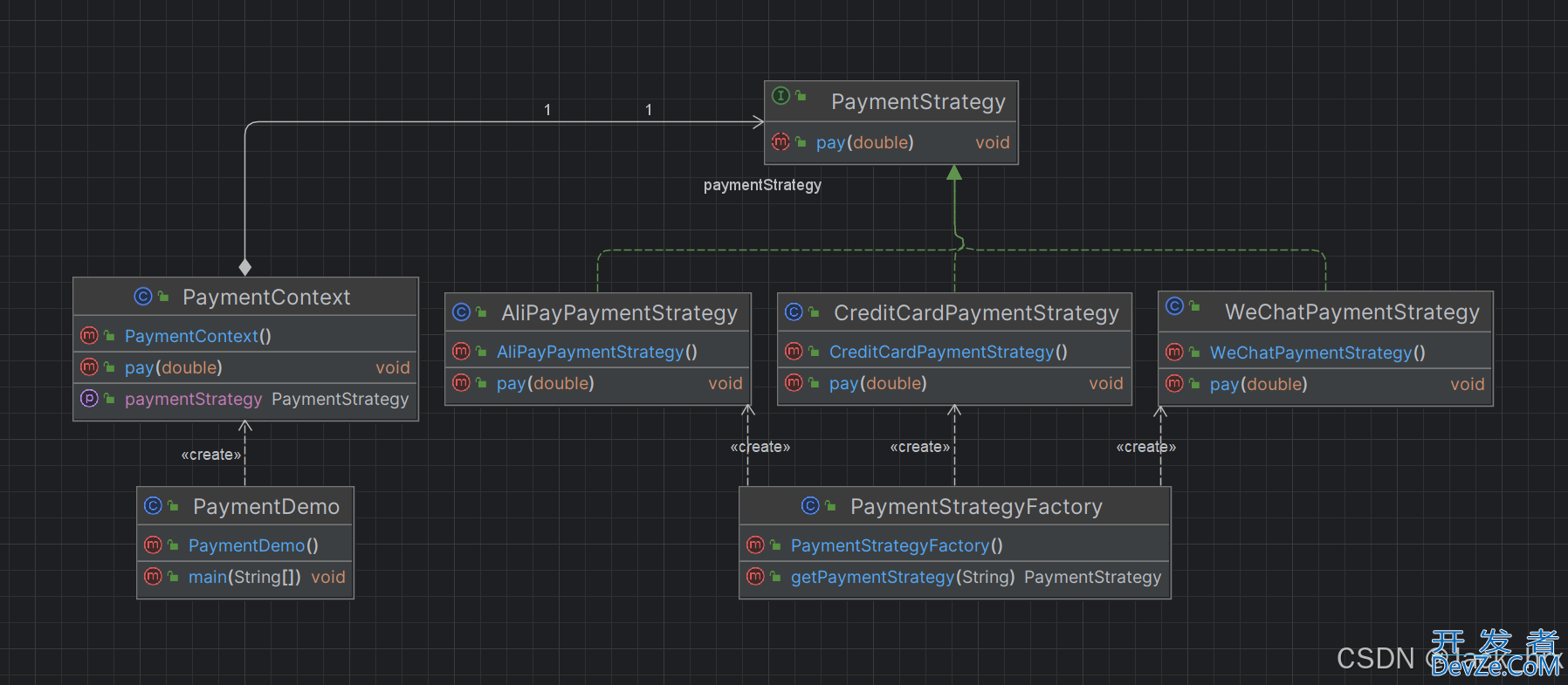The width and height of the screenshot is (1568, 685).
Task: Click the PaymentStrategy type in PaymentContext's property row
Action: (x=340, y=399)
